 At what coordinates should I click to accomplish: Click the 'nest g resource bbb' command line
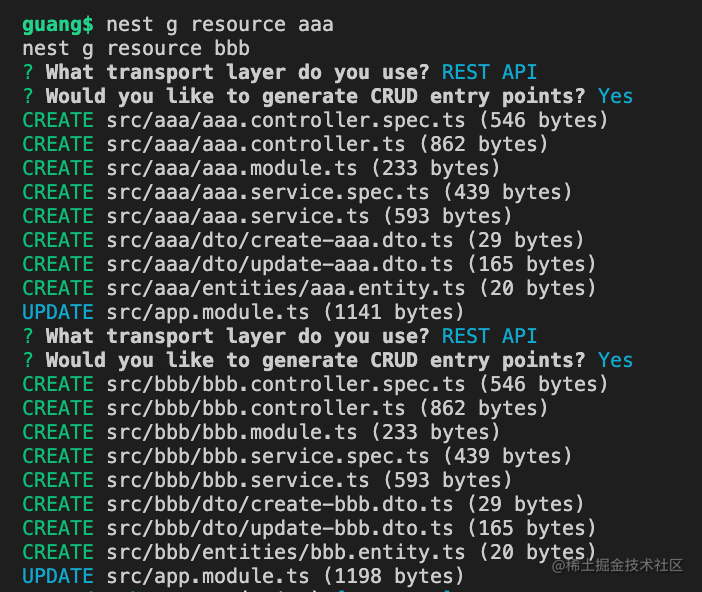(136, 48)
